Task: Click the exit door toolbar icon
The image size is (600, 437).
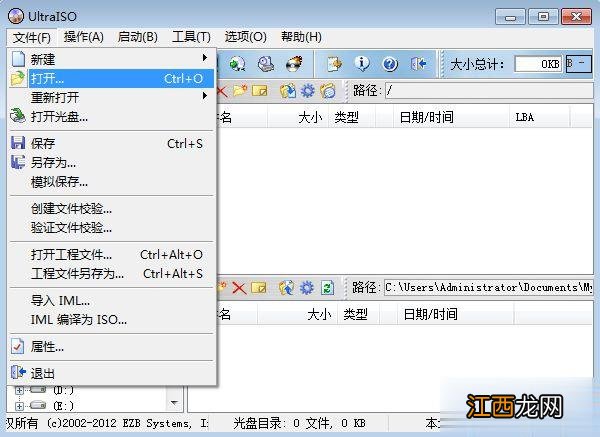Action: coord(419,64)
